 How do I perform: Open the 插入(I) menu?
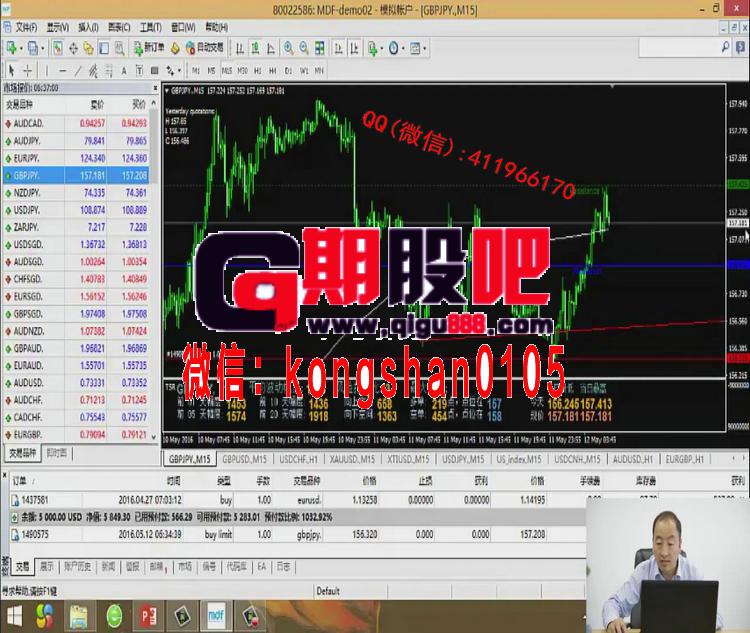point(88,27)
